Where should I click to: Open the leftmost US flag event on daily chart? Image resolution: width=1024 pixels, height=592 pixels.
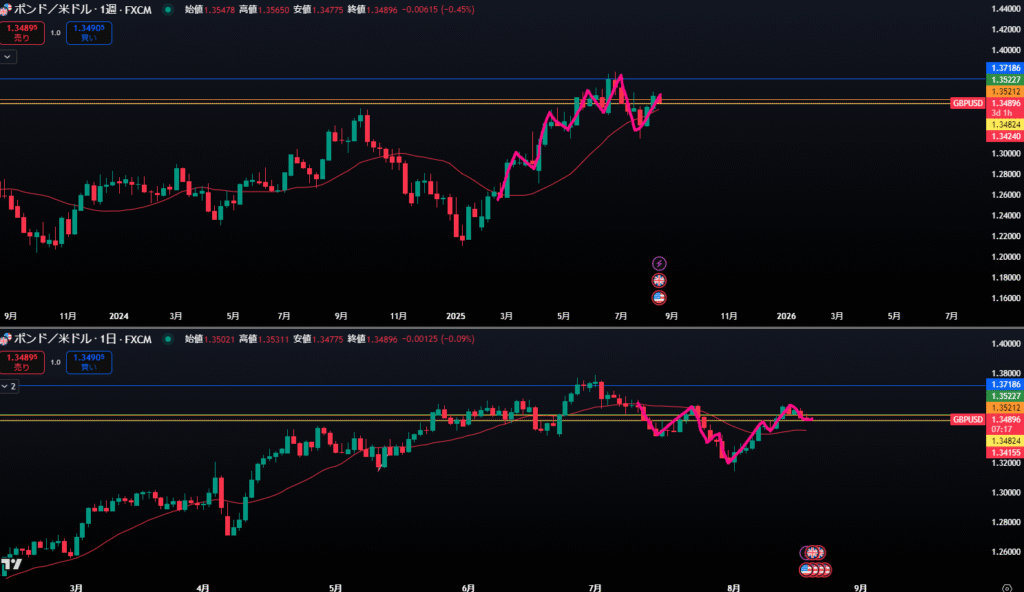click(807, 570)
